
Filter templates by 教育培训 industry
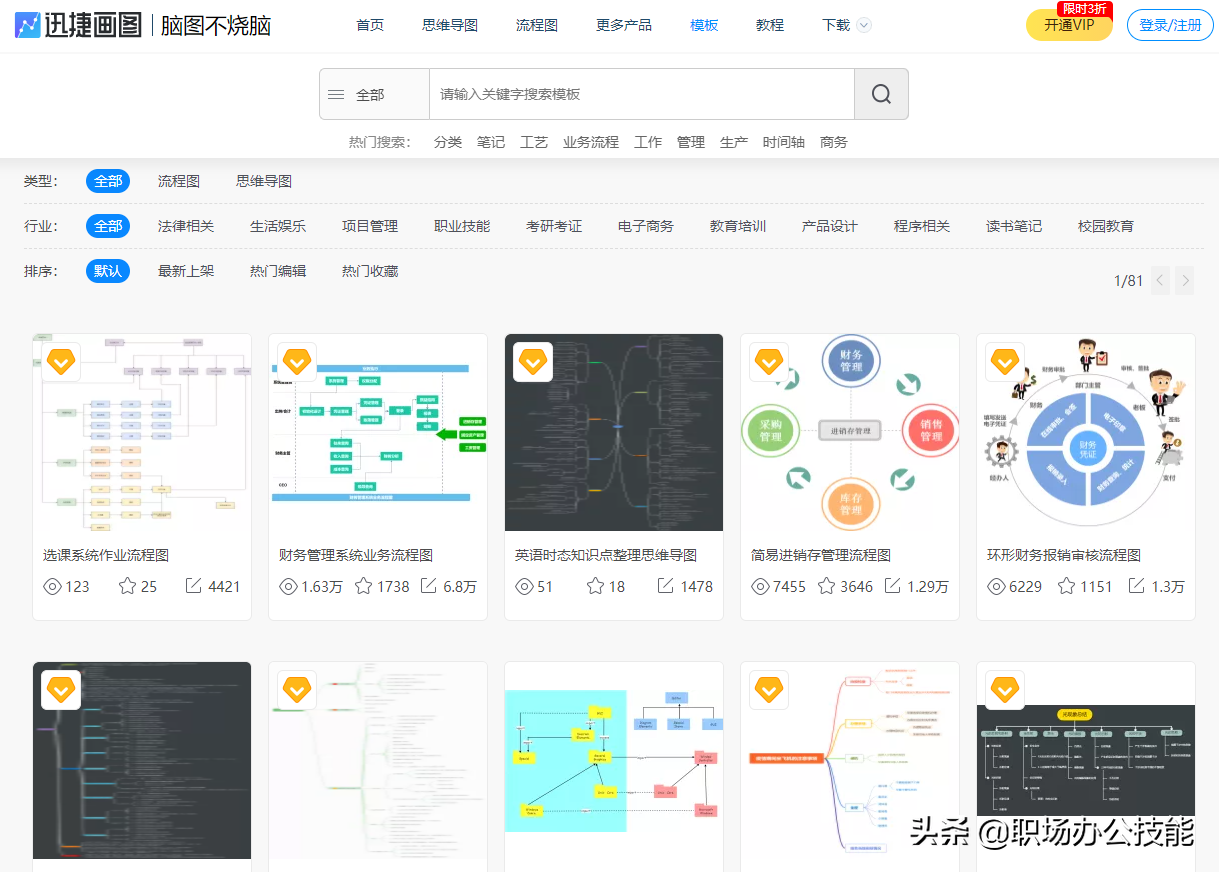pyautogui.click(x=738, y=226)
